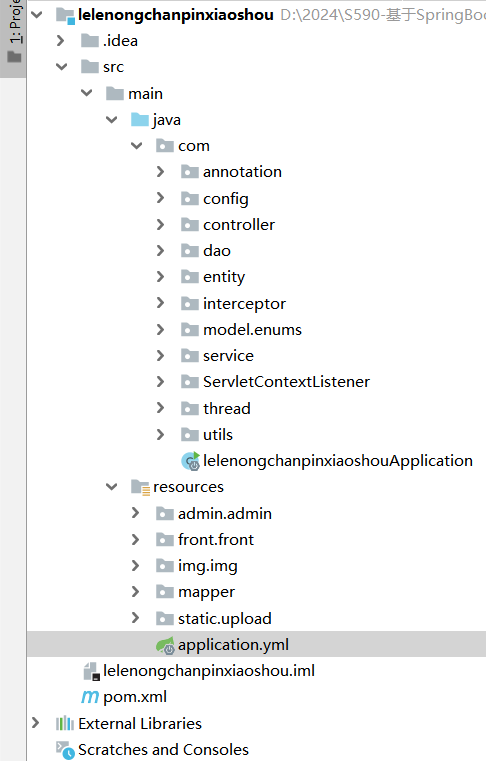486x761 pixels.
Task: Expand the External Libraries node
Action: pyautogui.click(x=35, y=723)
